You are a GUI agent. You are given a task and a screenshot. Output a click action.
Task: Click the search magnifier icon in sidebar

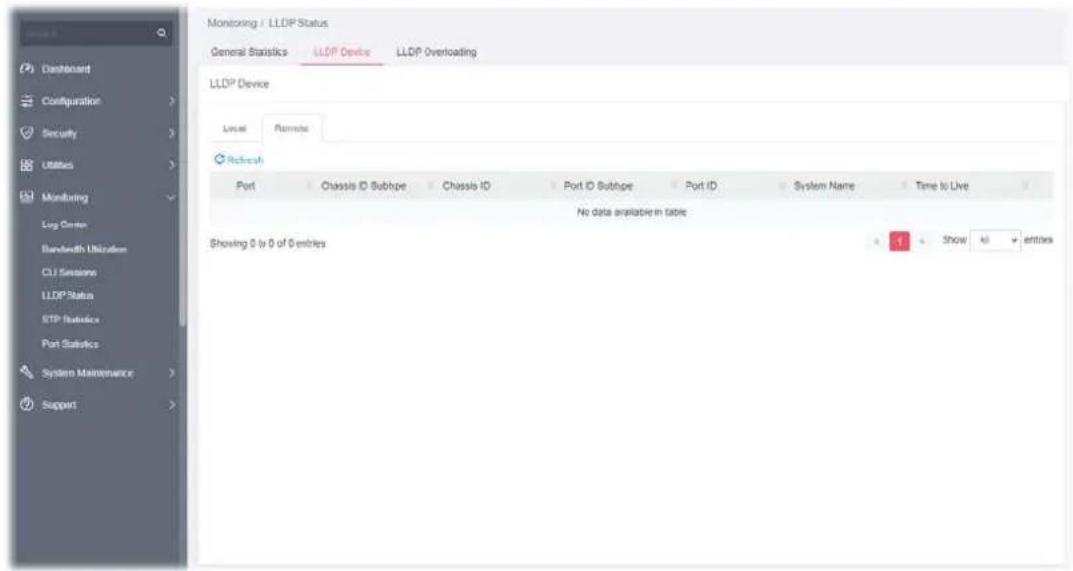tap(162, 33)
